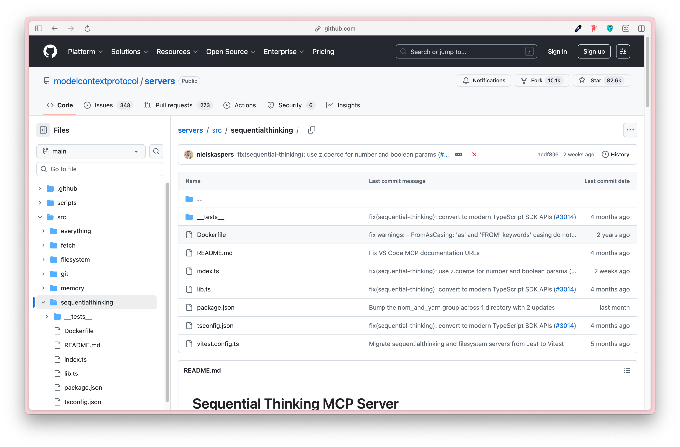Image resolution: width=680 pixels, height=447 pixels.
Task: Open the servers repository link
Action: [x=160, y=81]
